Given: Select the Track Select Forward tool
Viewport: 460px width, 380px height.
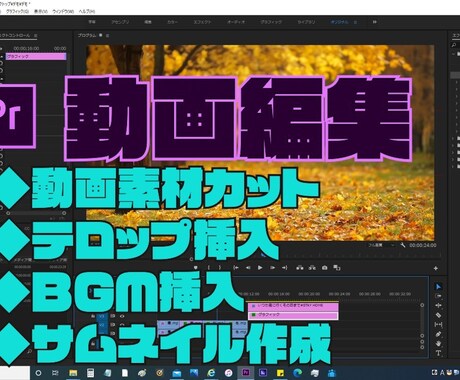Looking at the screenshot, I should (439, 296).
